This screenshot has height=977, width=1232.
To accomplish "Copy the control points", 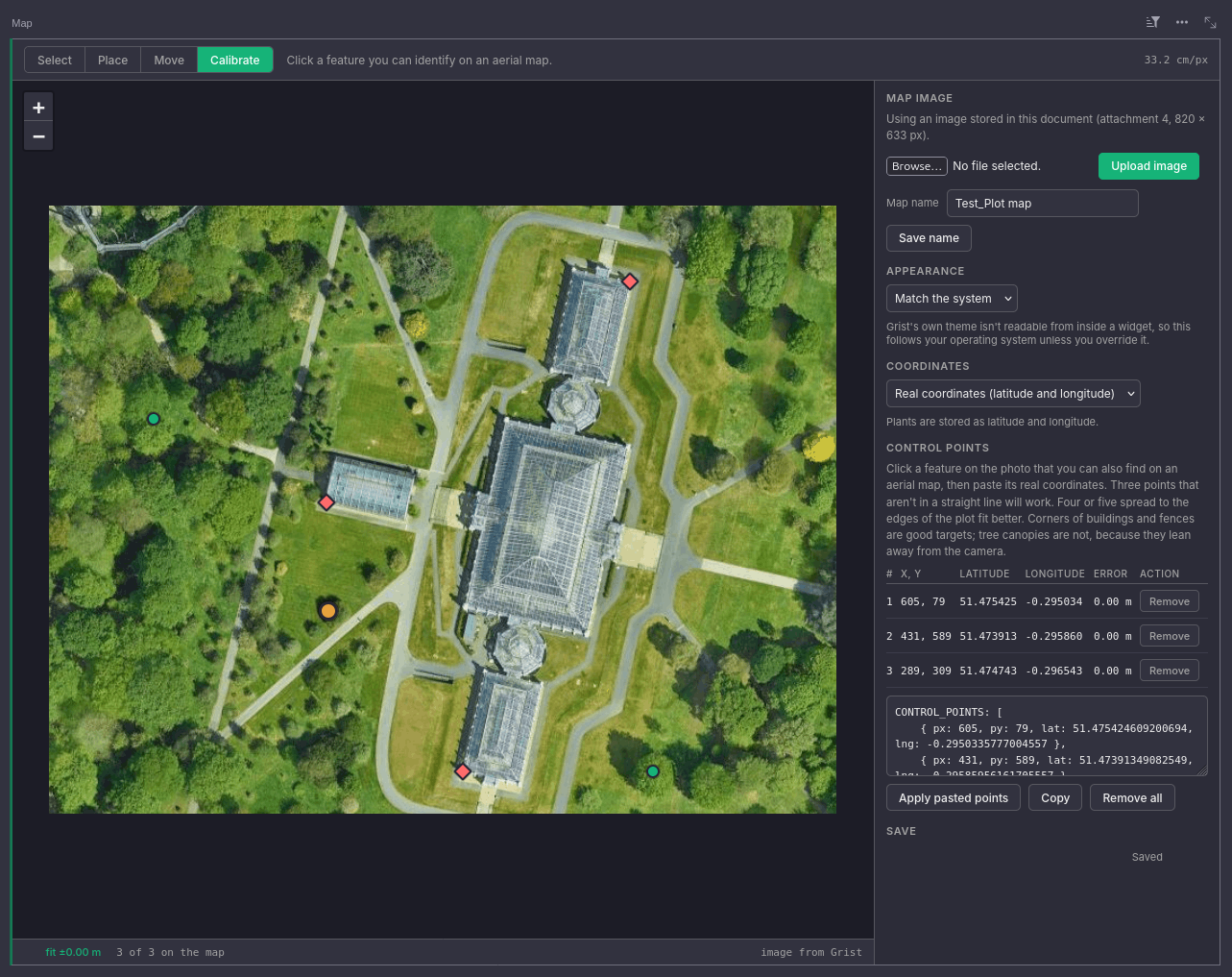I will [1055, 798].
